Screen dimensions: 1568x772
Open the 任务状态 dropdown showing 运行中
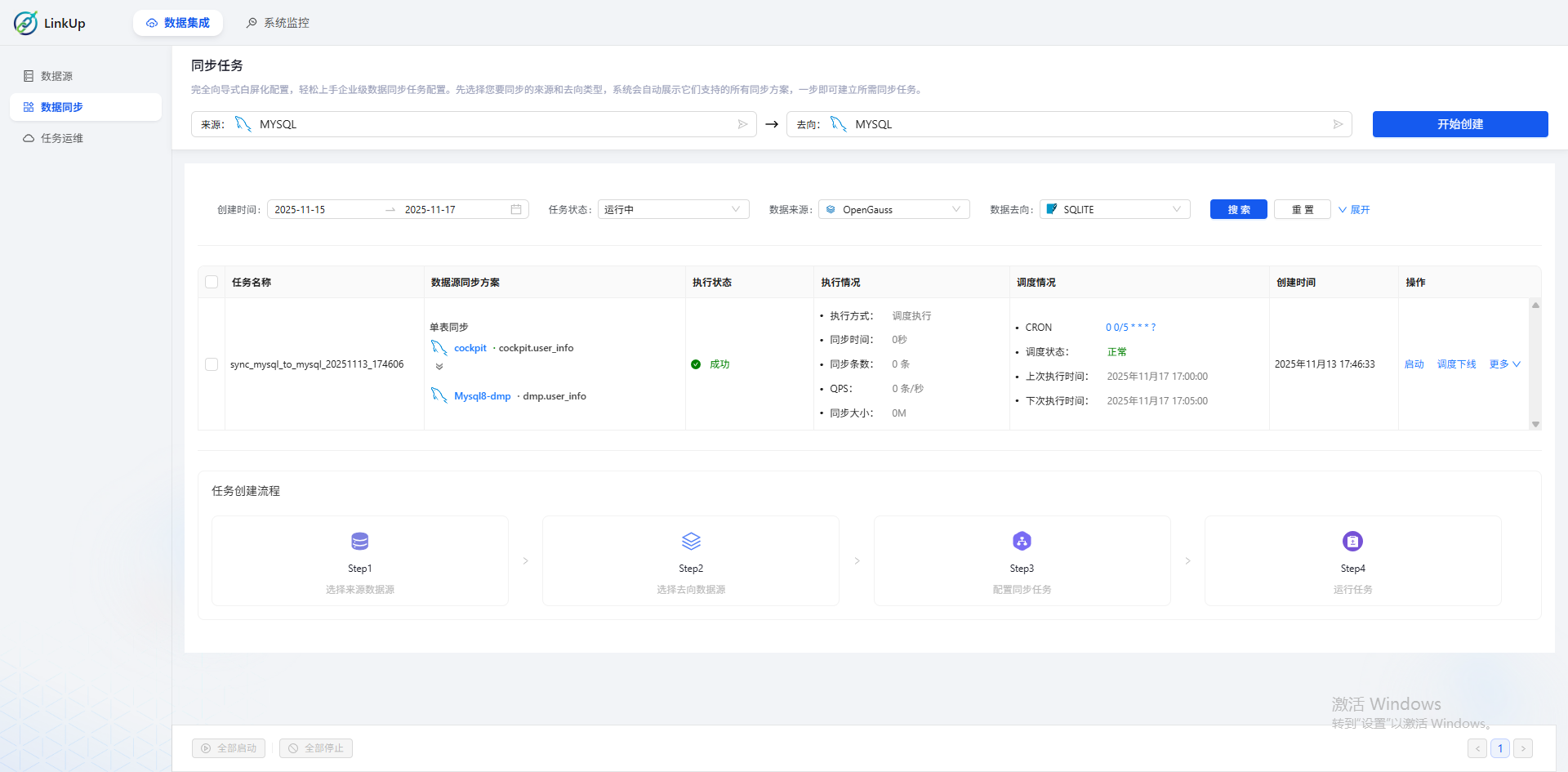tap(673, 209)
